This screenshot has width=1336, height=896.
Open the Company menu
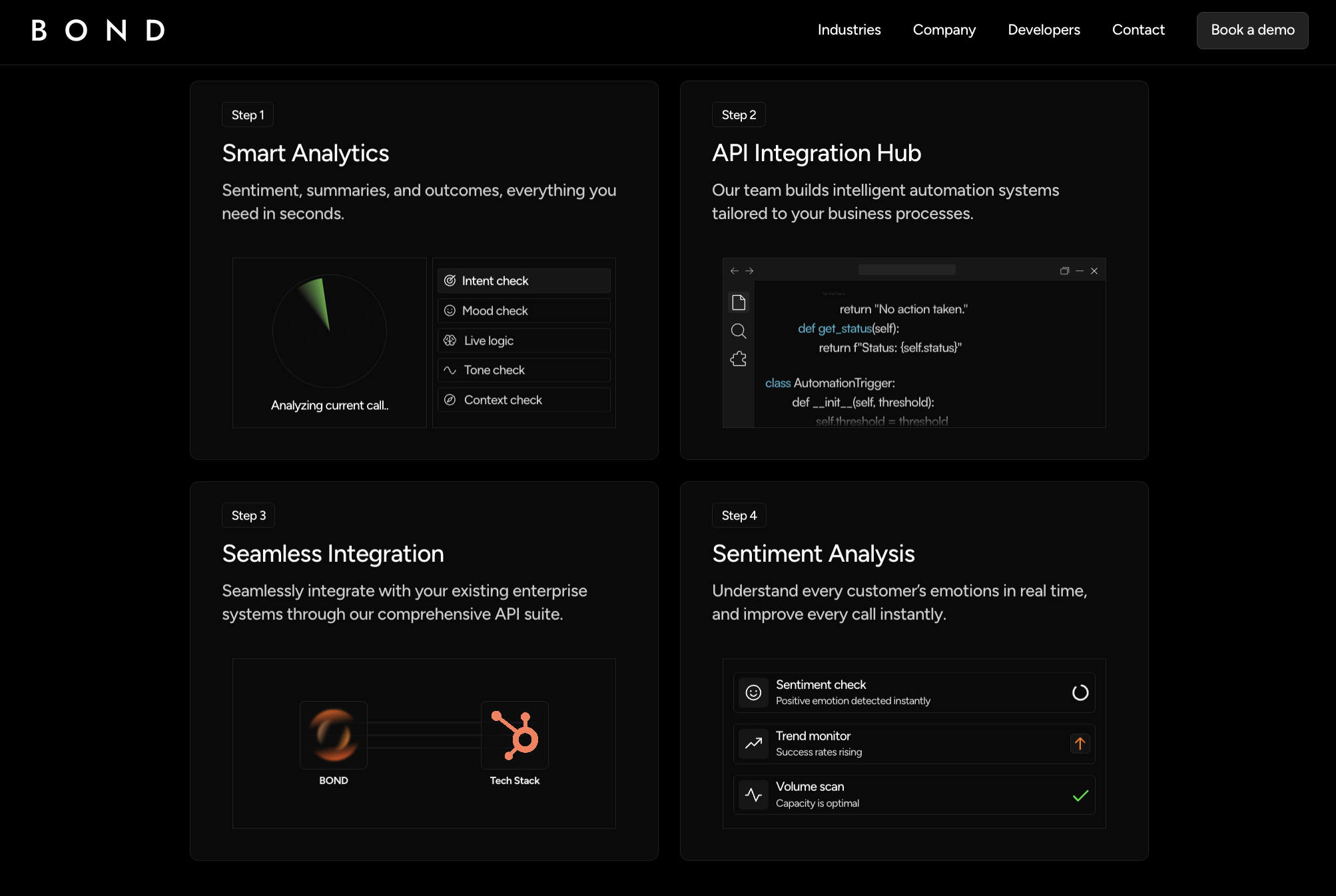pyautogui.click(x=944, y=30)
